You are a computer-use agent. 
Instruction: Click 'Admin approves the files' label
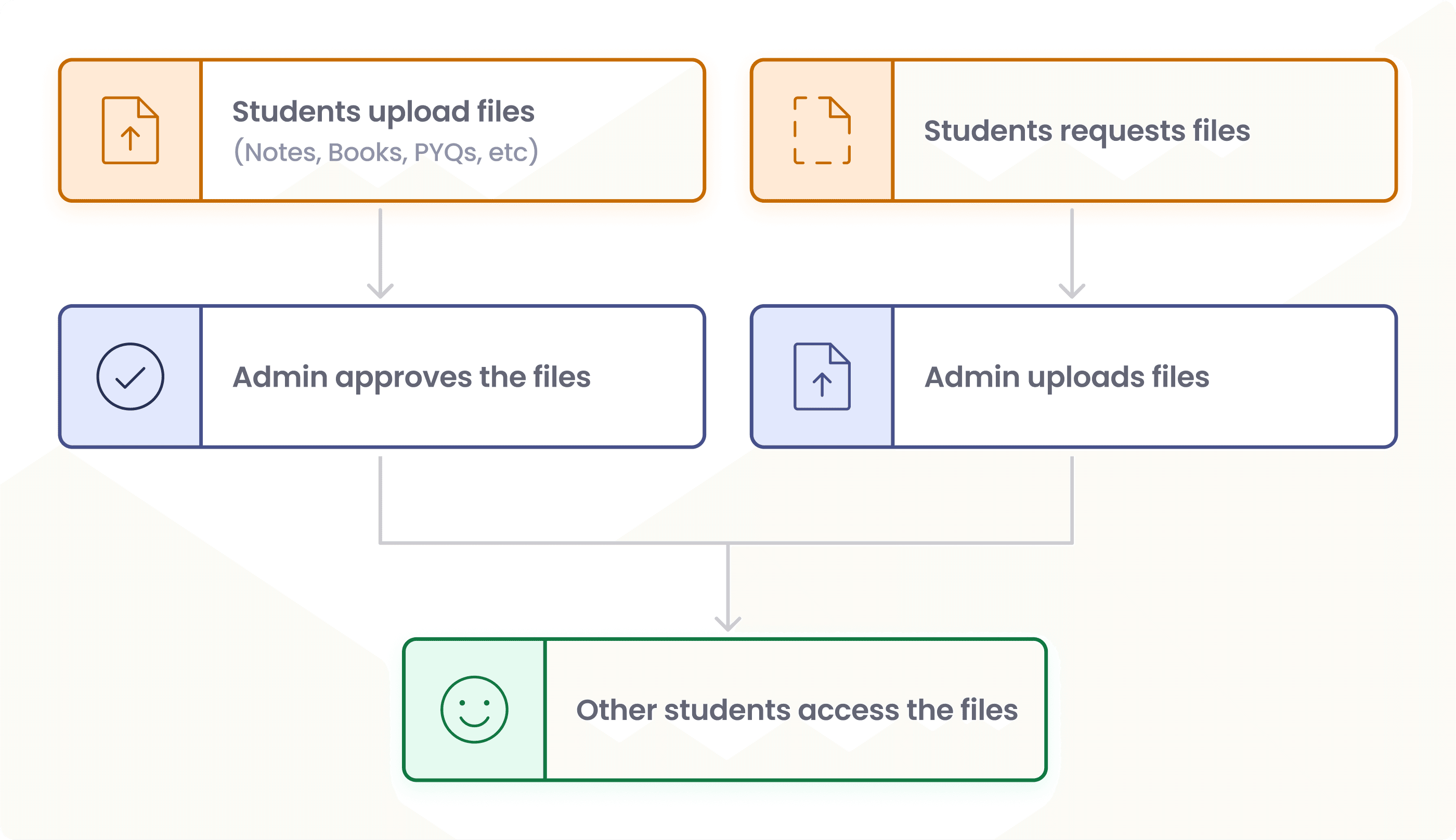(x=411, y=377)
